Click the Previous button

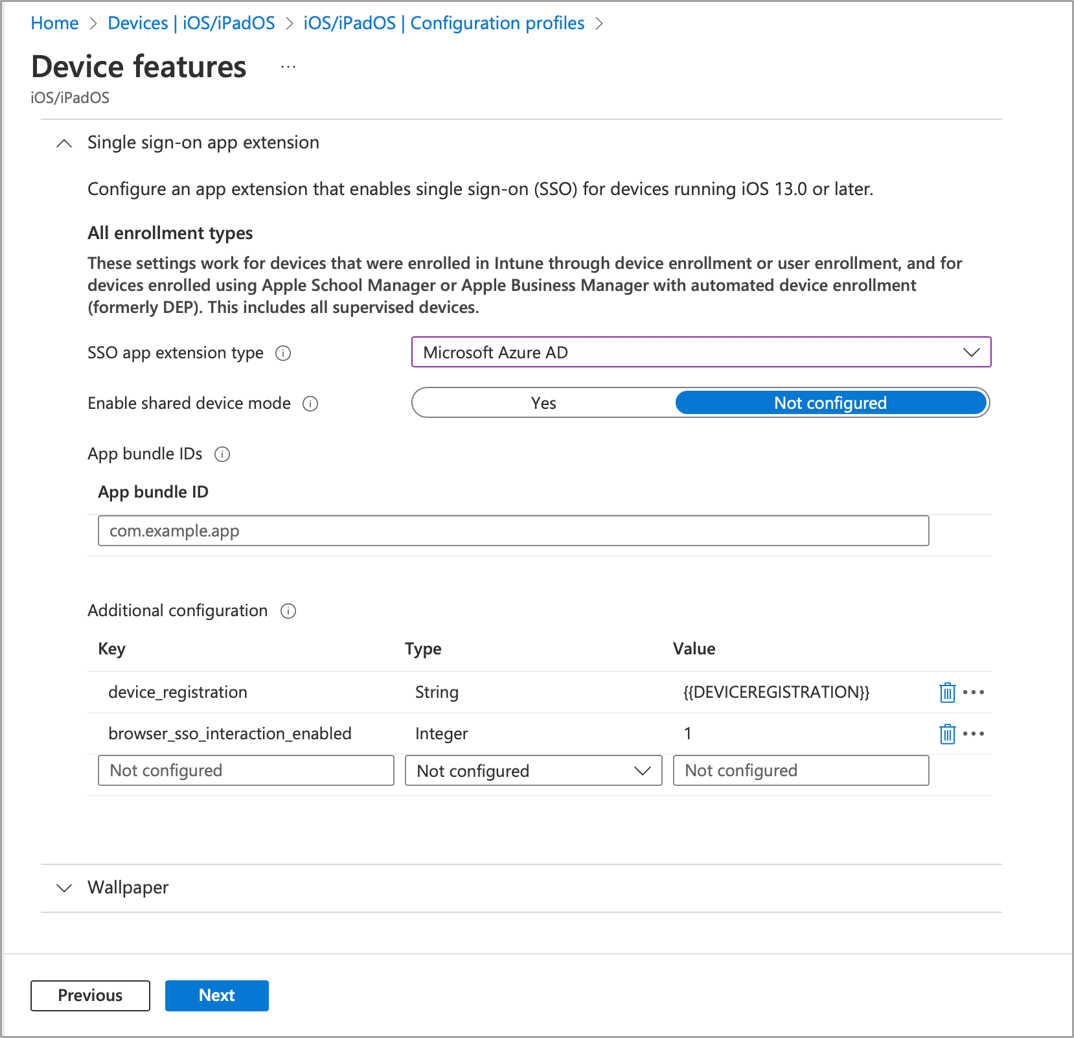click(89, 995)
